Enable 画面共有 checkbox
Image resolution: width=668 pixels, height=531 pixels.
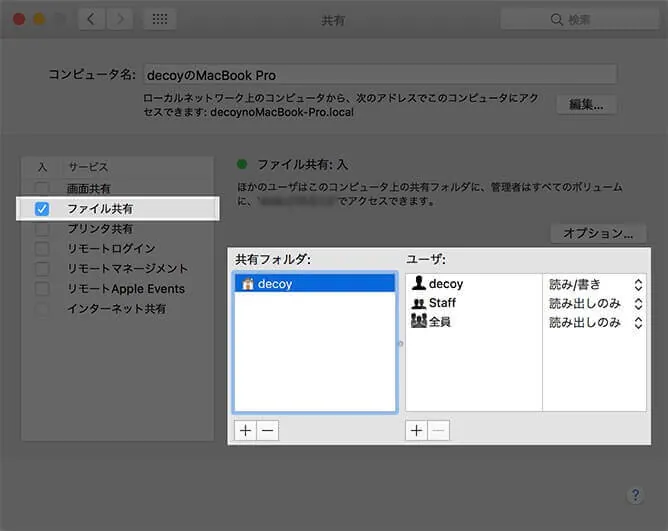(42, 188)
